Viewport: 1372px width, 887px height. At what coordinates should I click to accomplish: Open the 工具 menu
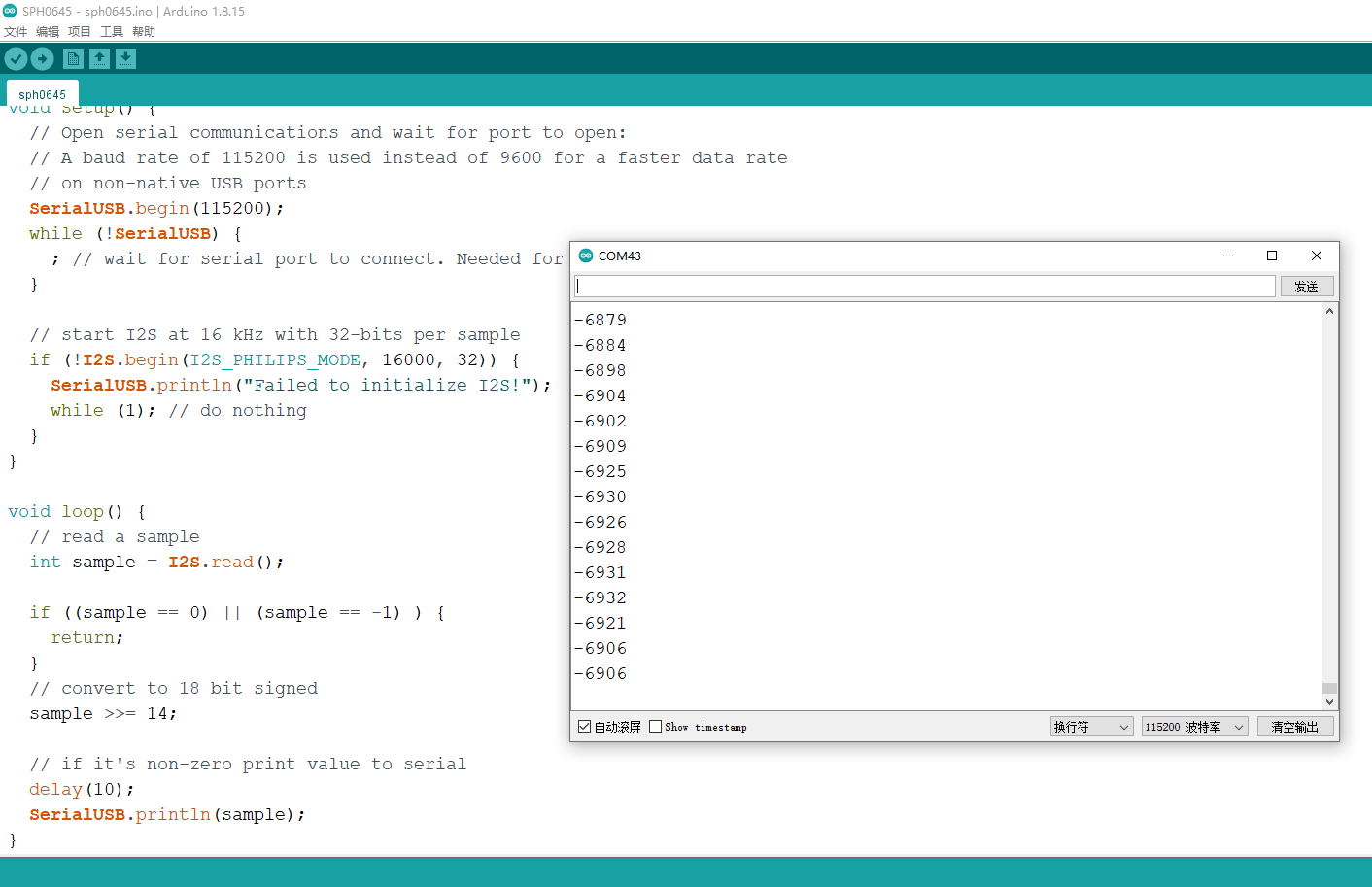112,32
